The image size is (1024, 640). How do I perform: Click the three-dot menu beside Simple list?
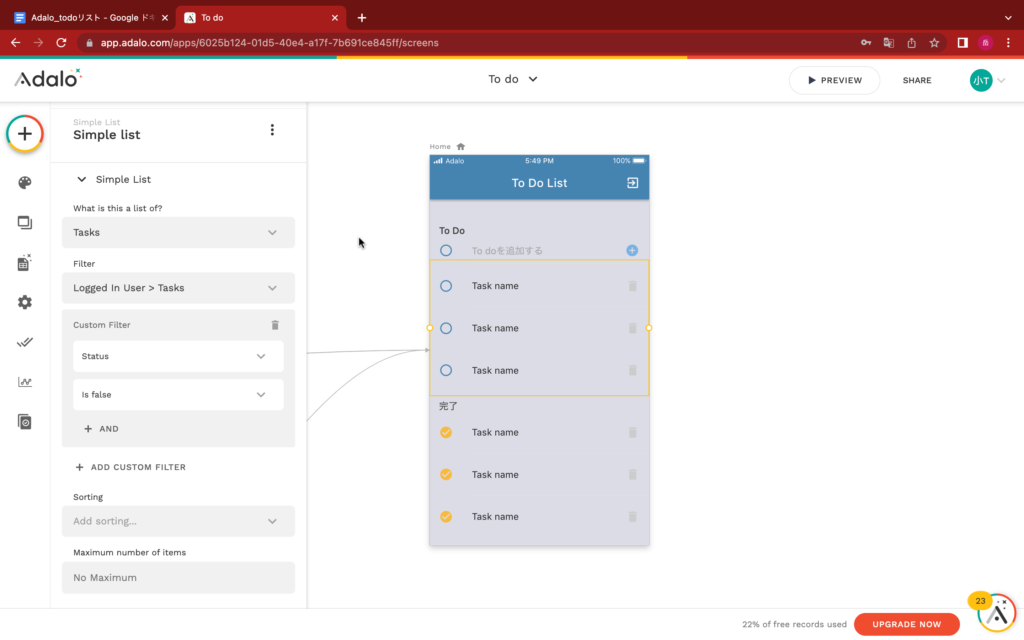click(x=272, y=130)
